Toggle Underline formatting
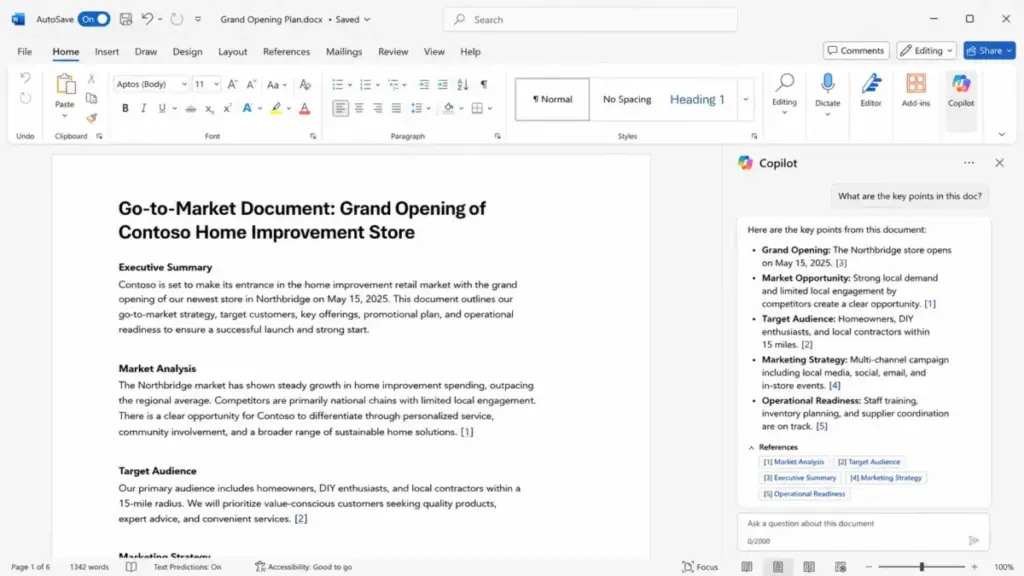This screenshot has width=1024, height=576. [x=161, y=108]
